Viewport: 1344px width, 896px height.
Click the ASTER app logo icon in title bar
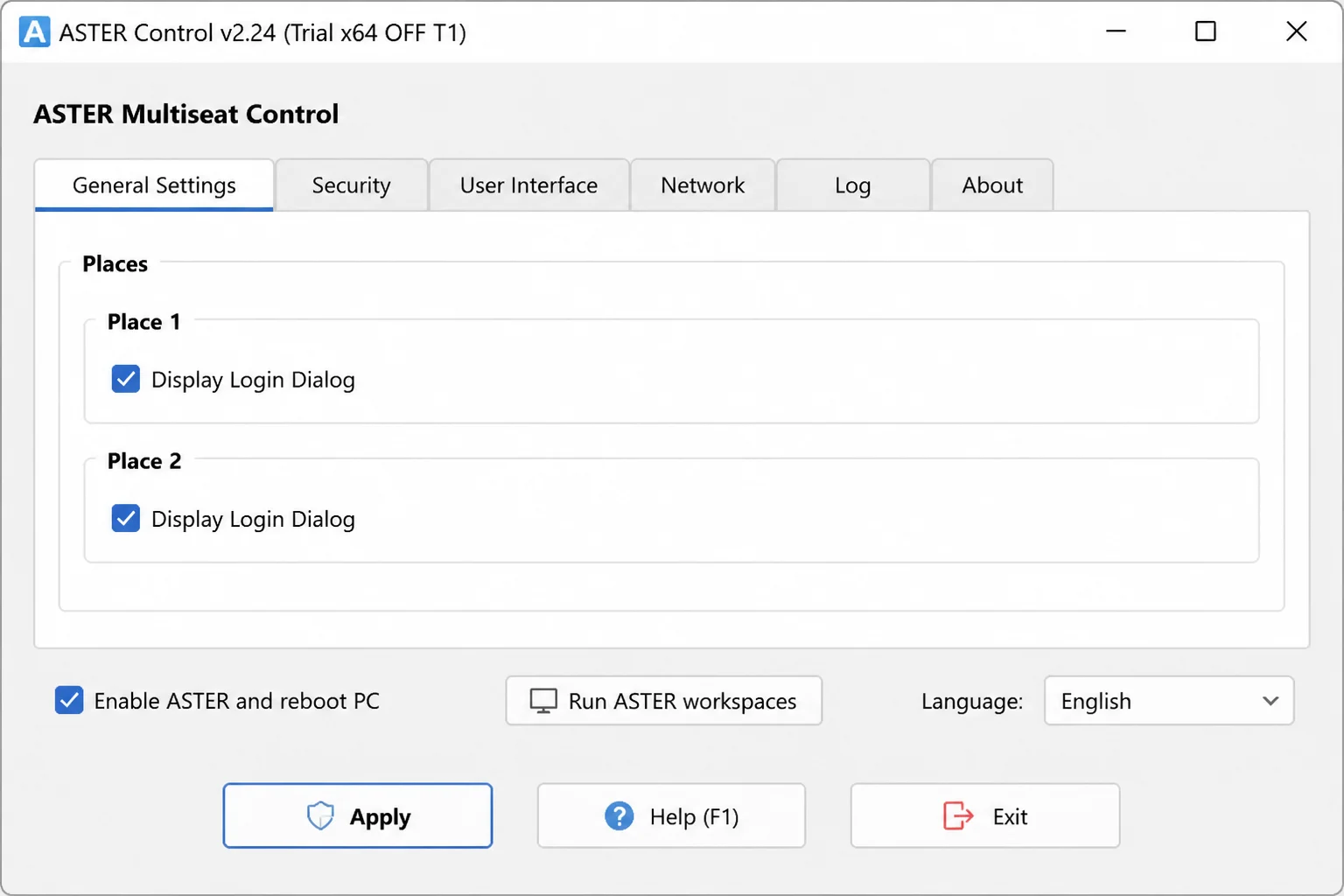[x=34, y=32]
